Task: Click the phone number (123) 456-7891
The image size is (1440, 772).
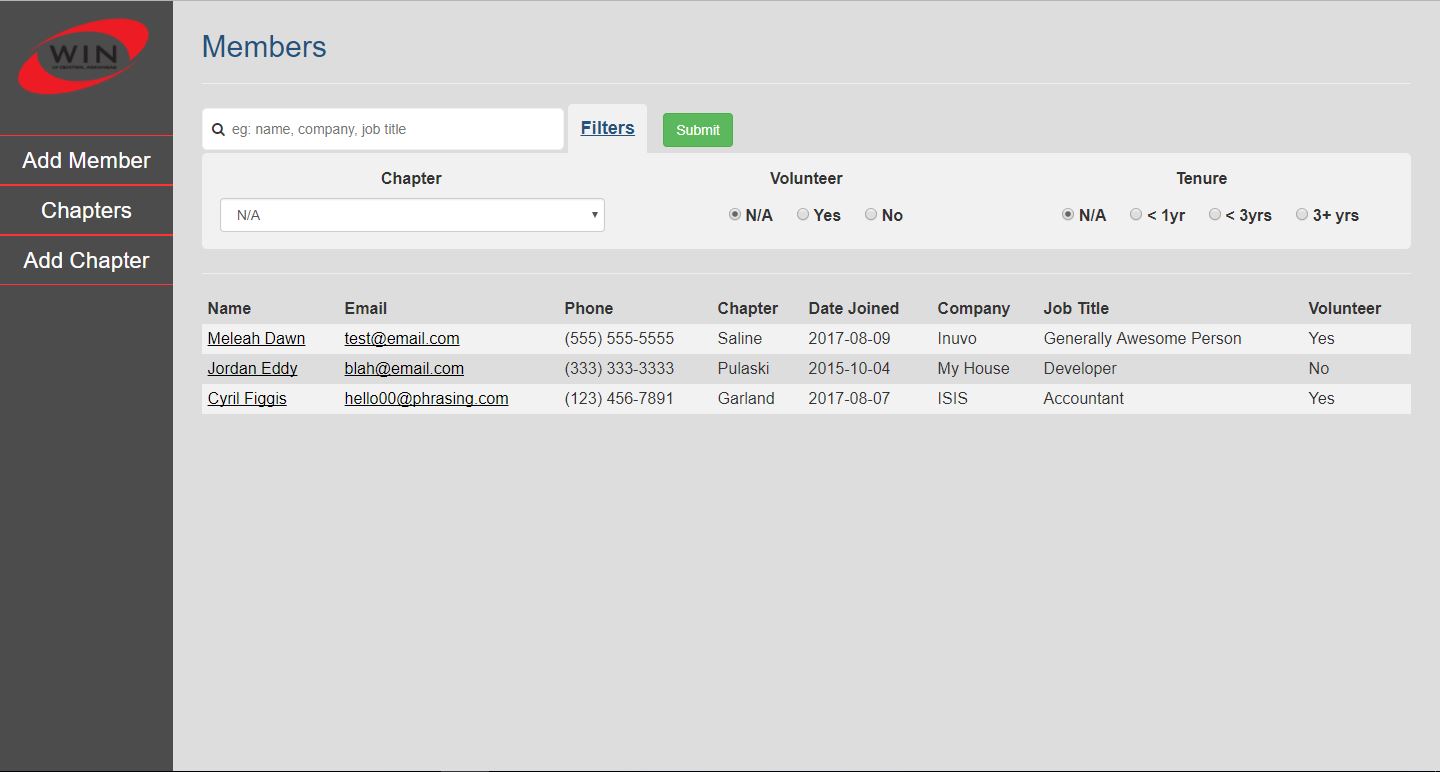Action: point(619,398)
